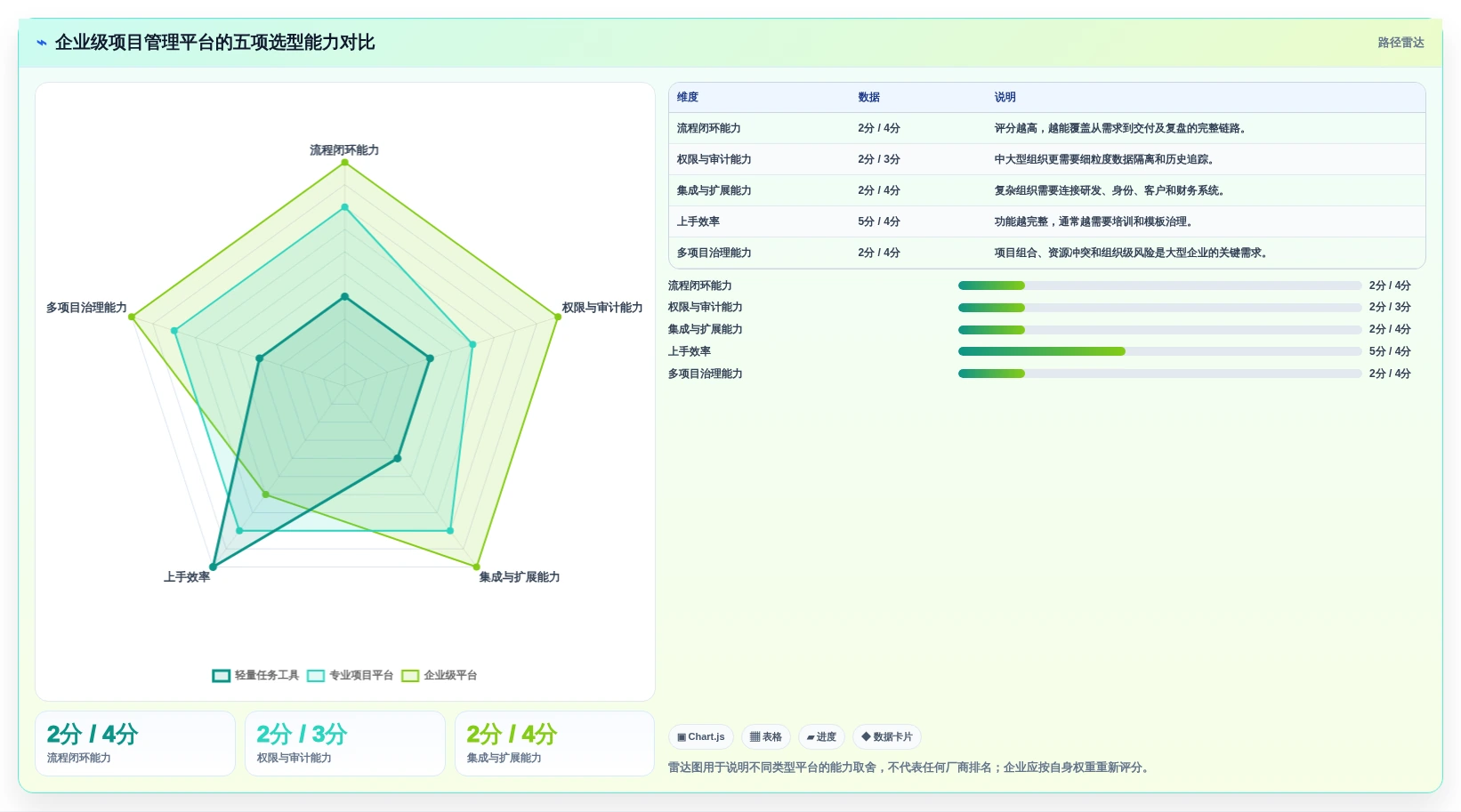The width and height of the screenshot is (1461, 812).
Task: Click 企业级平台 data point on the 流程闭环能力 axis
Action: point(345,162)
